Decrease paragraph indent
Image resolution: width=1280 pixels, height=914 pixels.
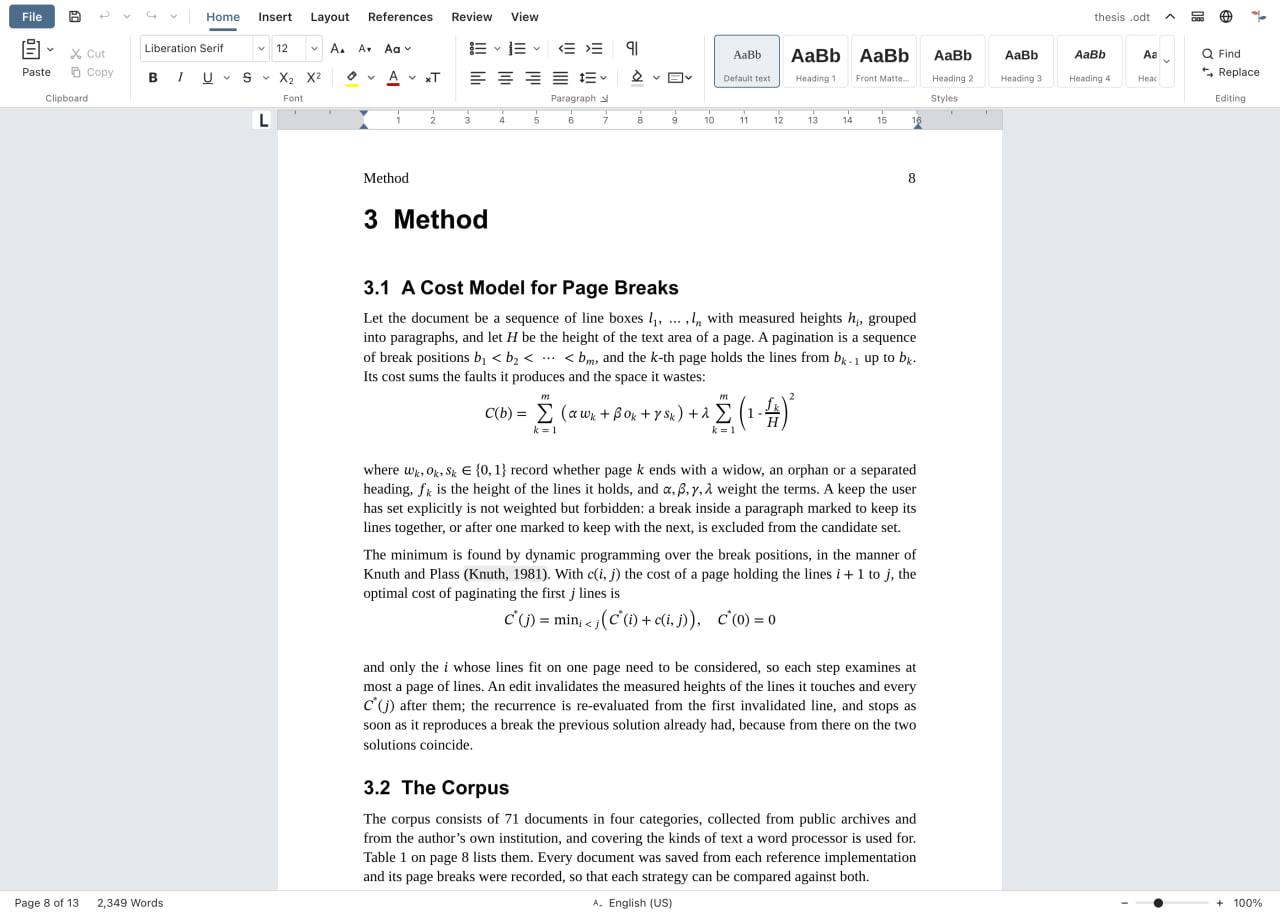[x=567, y=48]
